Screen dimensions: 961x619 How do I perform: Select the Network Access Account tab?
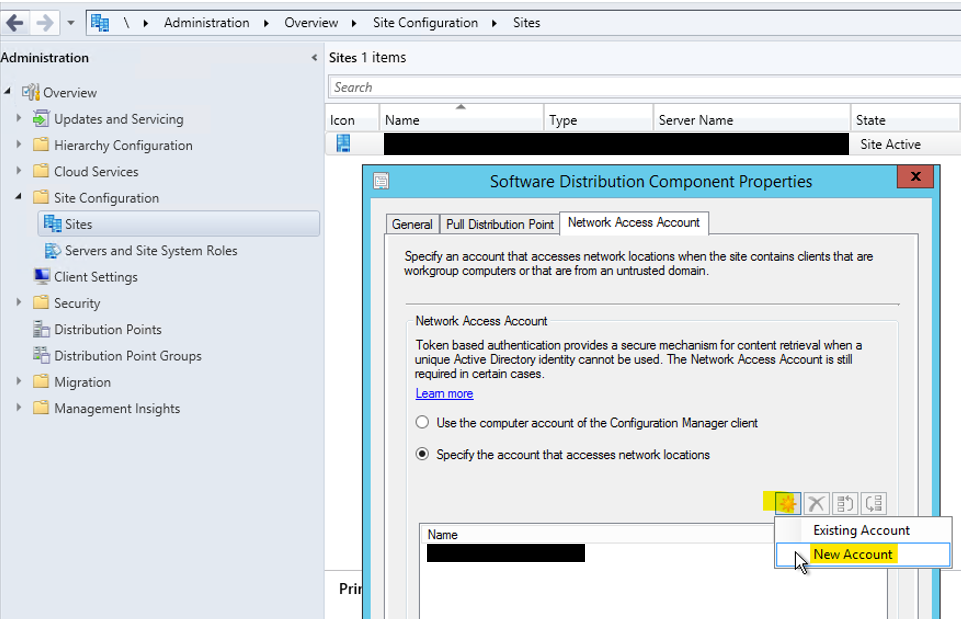click(x=634, y=222)
